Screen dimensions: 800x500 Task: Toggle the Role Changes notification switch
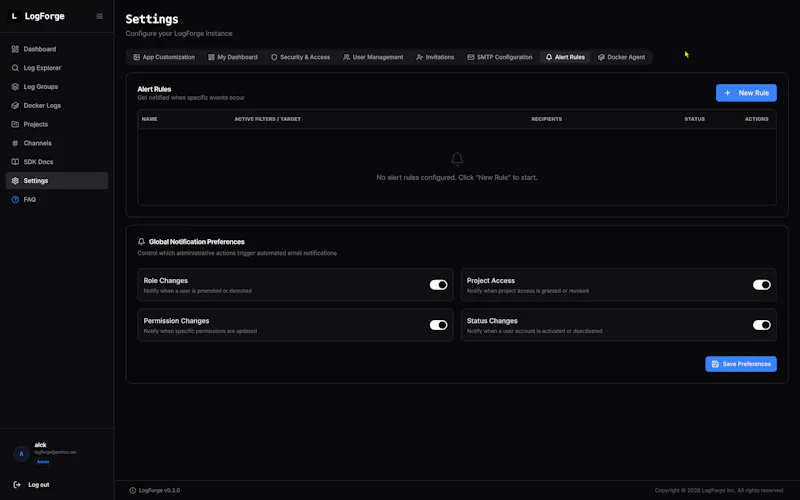tap(438, 285)
